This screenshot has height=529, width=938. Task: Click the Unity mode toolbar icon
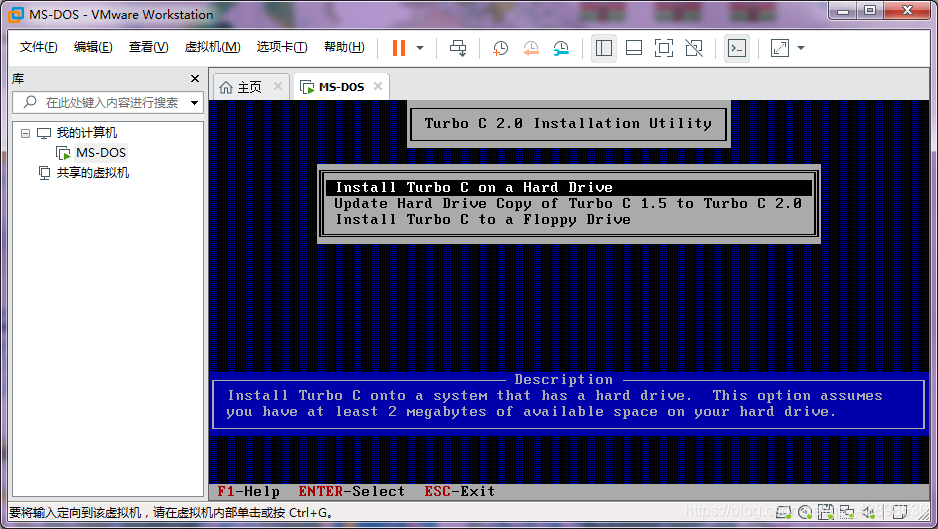694,48
